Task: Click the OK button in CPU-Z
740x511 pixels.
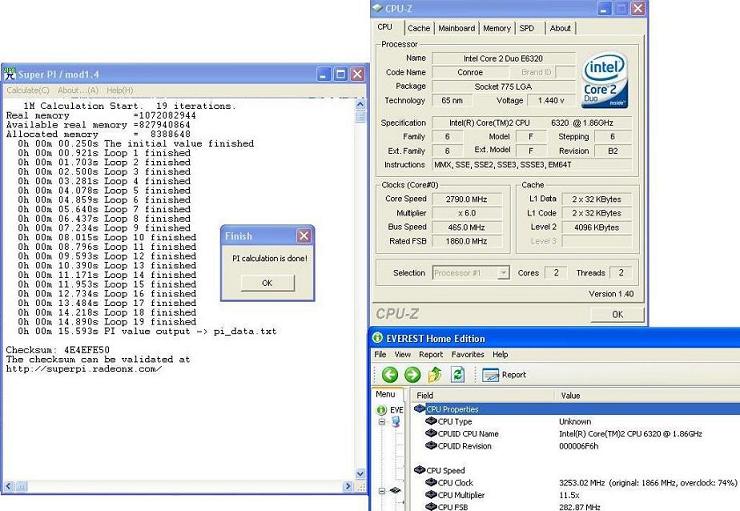Action: click(617, 314)
